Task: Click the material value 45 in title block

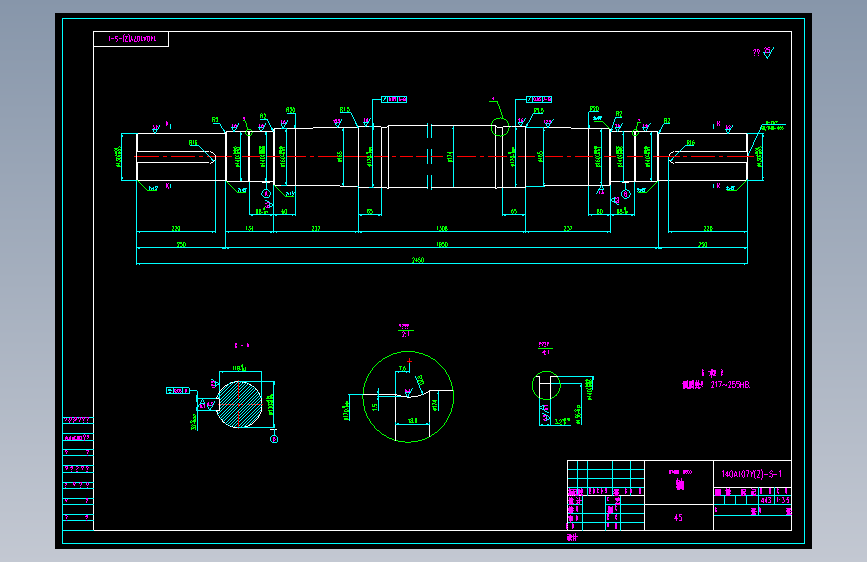Action: (678, 518)
